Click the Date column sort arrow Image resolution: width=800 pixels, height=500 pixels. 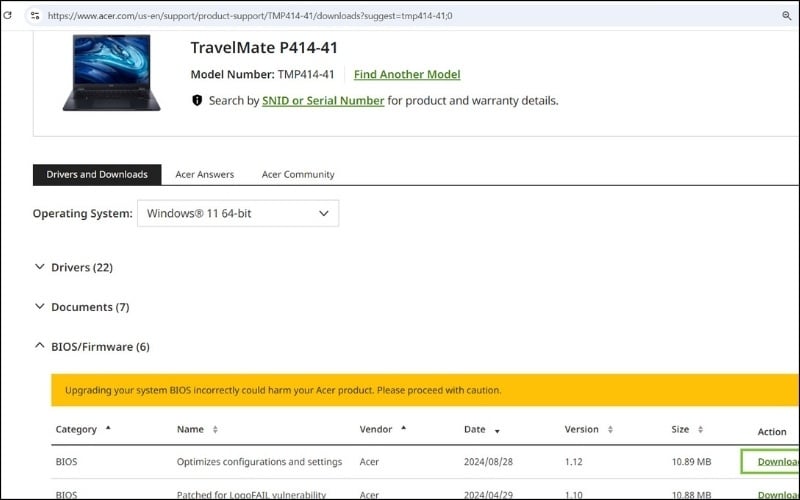coord(498,430)
